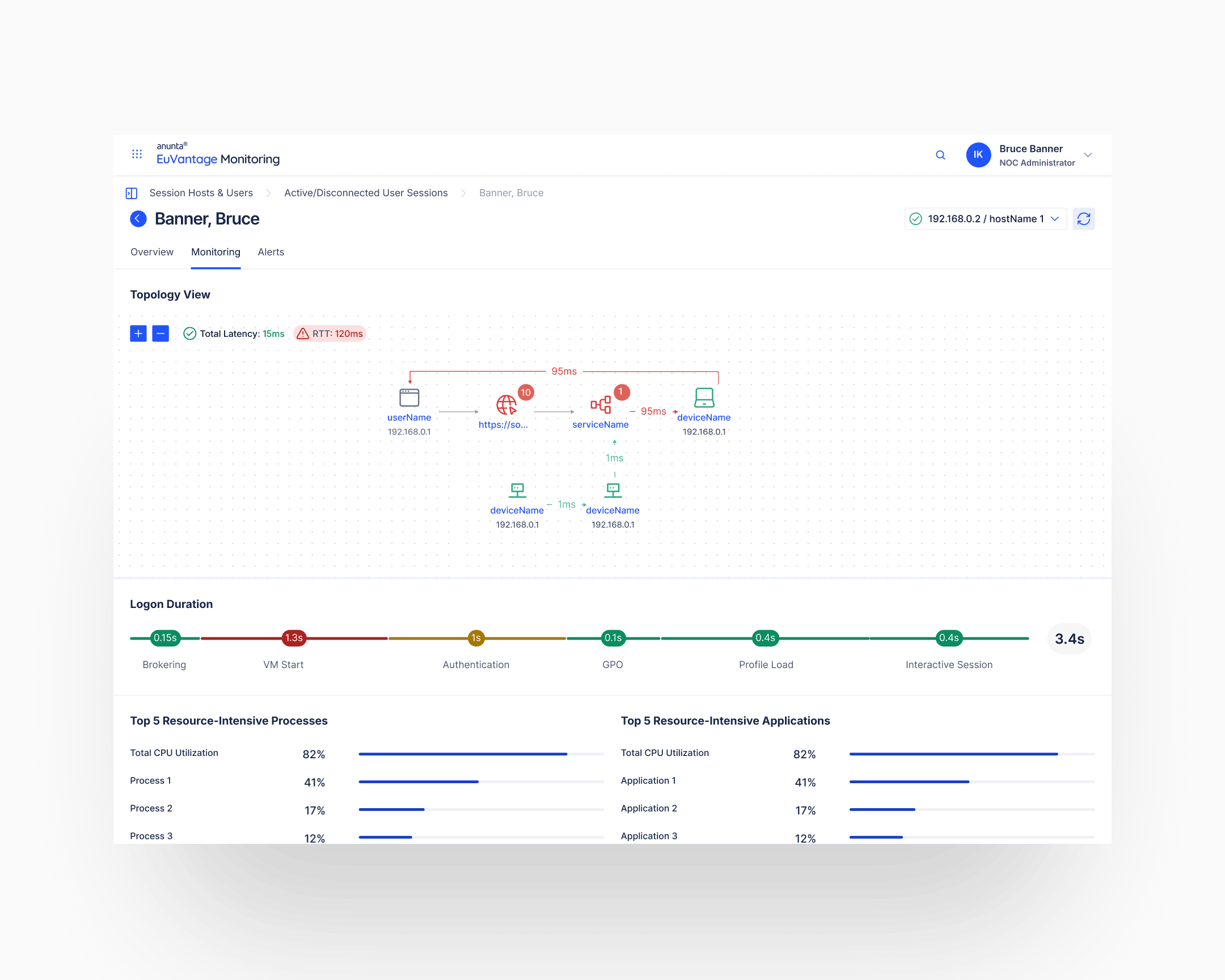Viewport: 1225px width, 980px height.
Task: Open the 192.168.0.2 / hostName 1 dropdown
Action: [x=985, y=219]
